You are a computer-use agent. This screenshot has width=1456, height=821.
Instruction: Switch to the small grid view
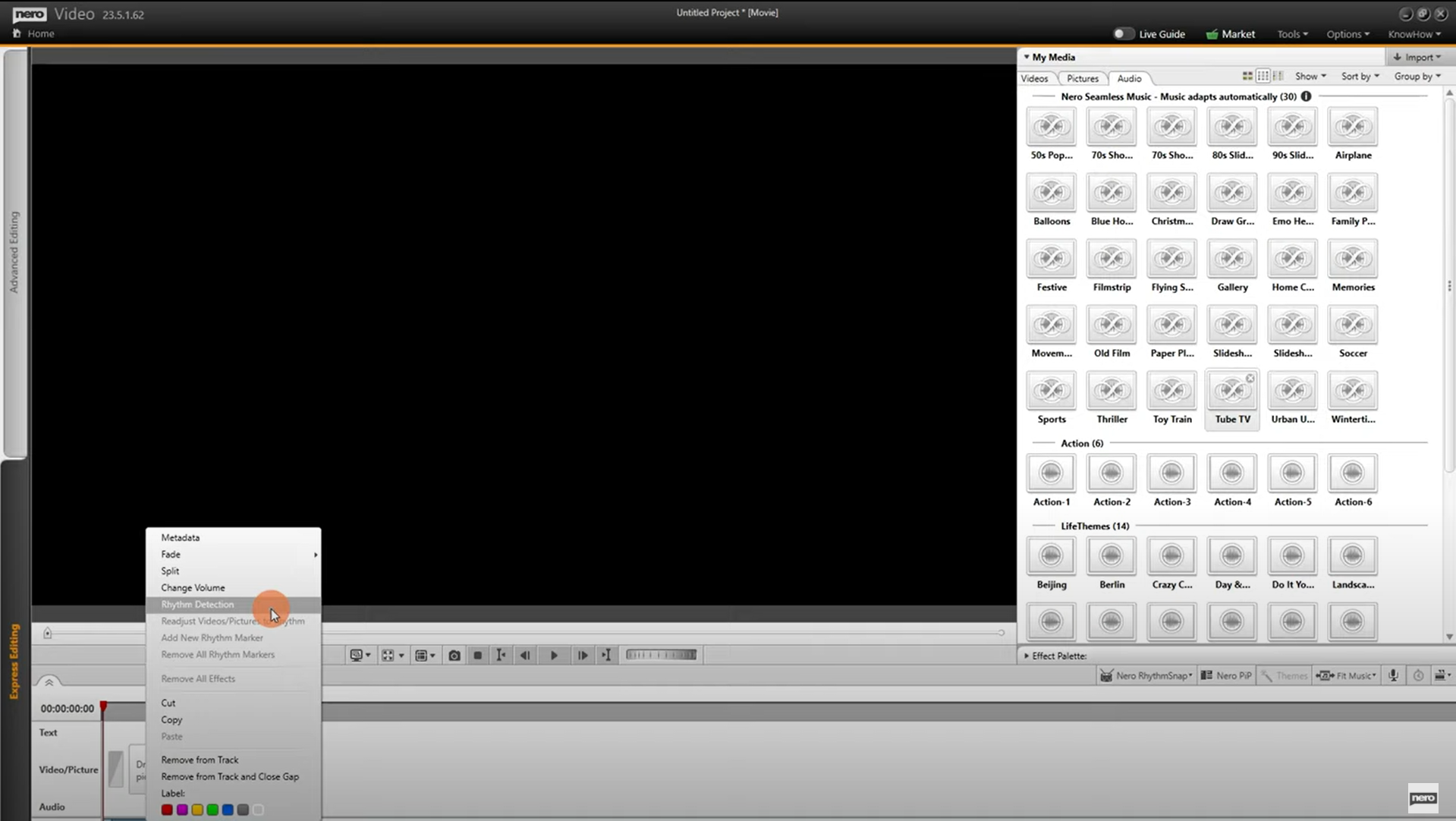pos(1263,76)
